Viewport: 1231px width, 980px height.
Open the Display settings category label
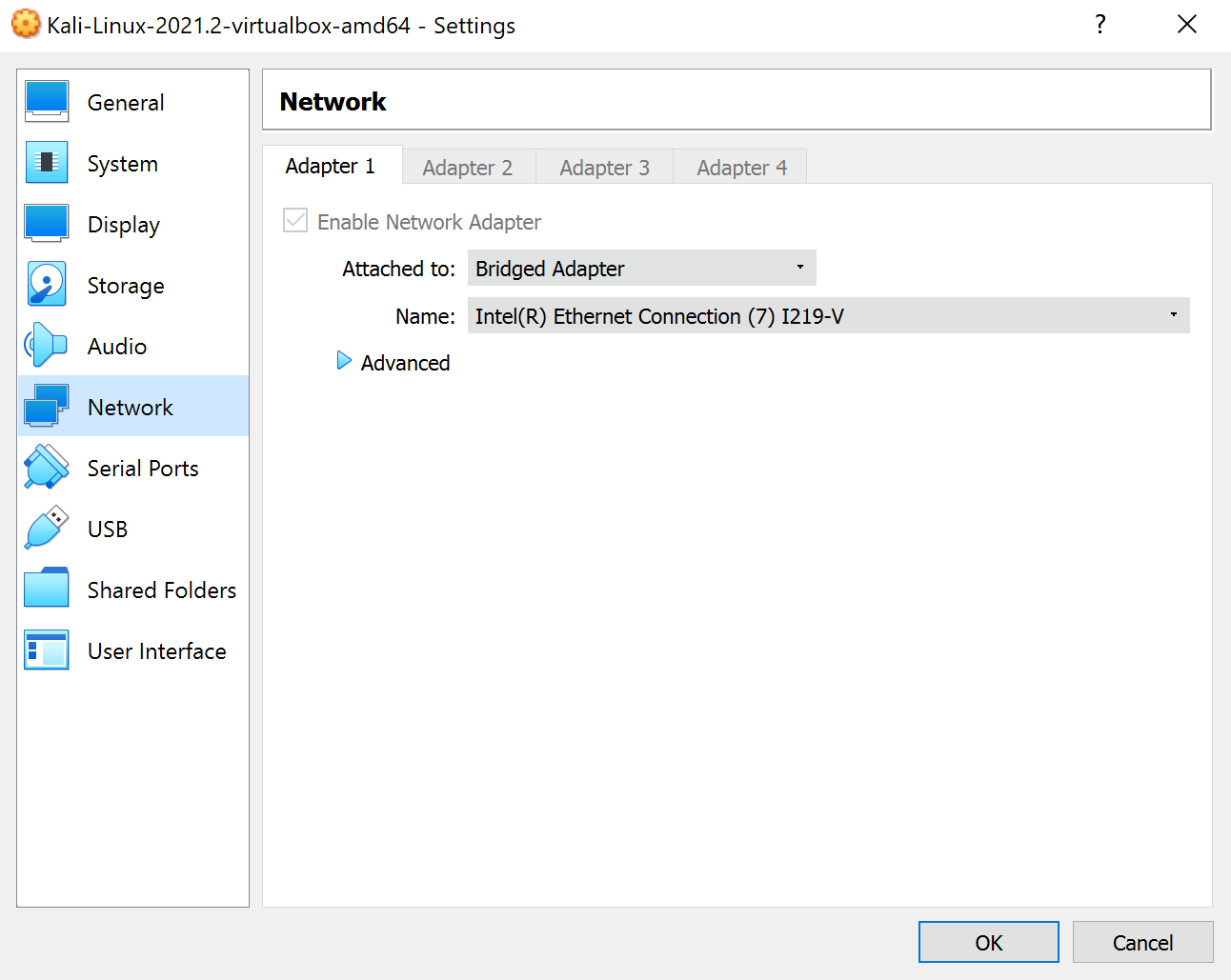click(x=124, y=225)
